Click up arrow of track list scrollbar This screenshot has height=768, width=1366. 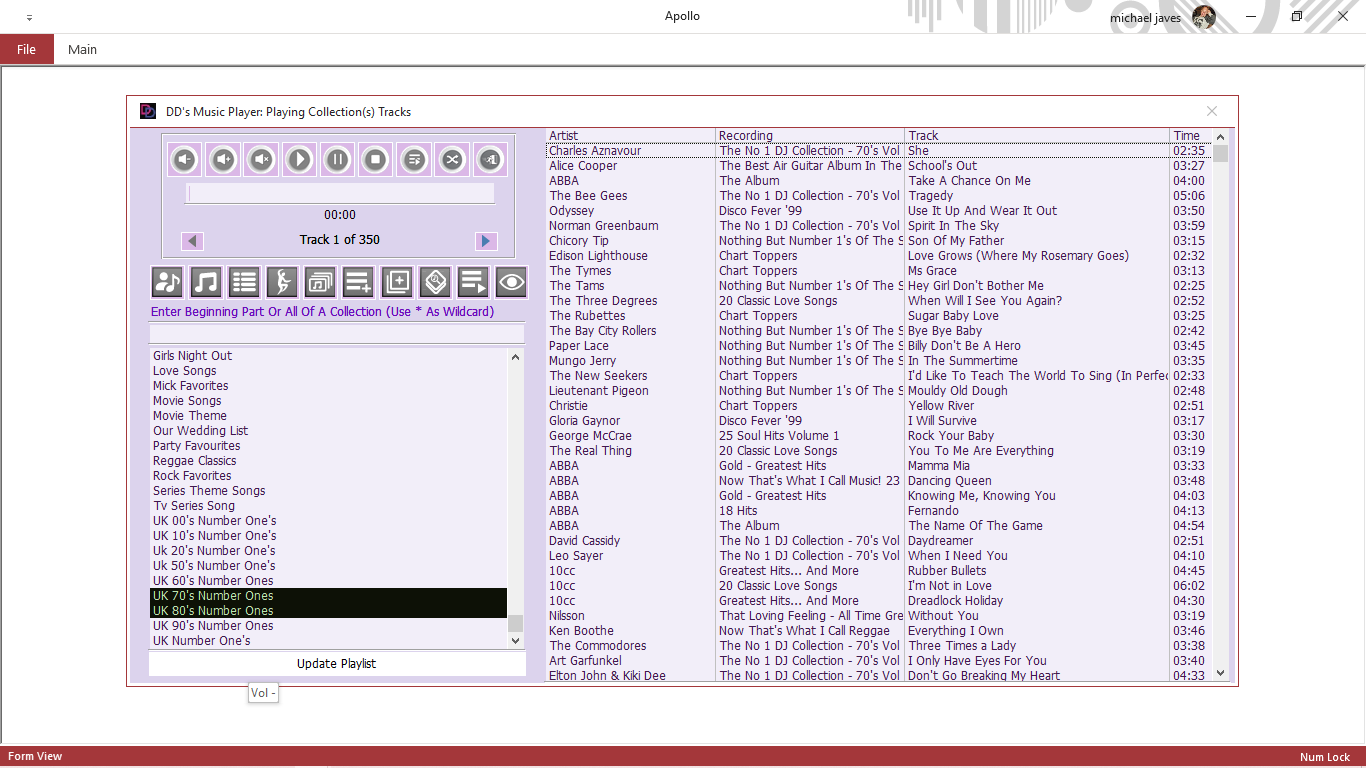point(1220,137)
